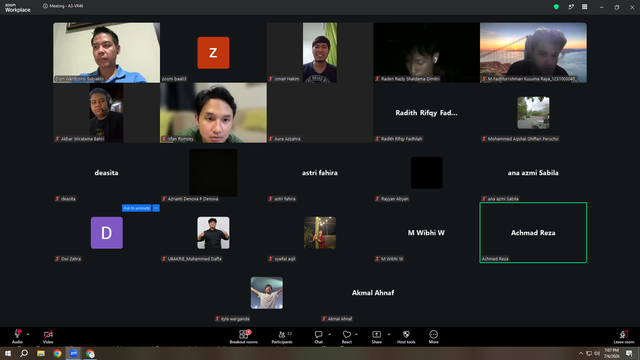Viewport: 640px width, 360px height.
Task: Click the ana azmi Sabila name tile
Action: [x=533, y=173]
